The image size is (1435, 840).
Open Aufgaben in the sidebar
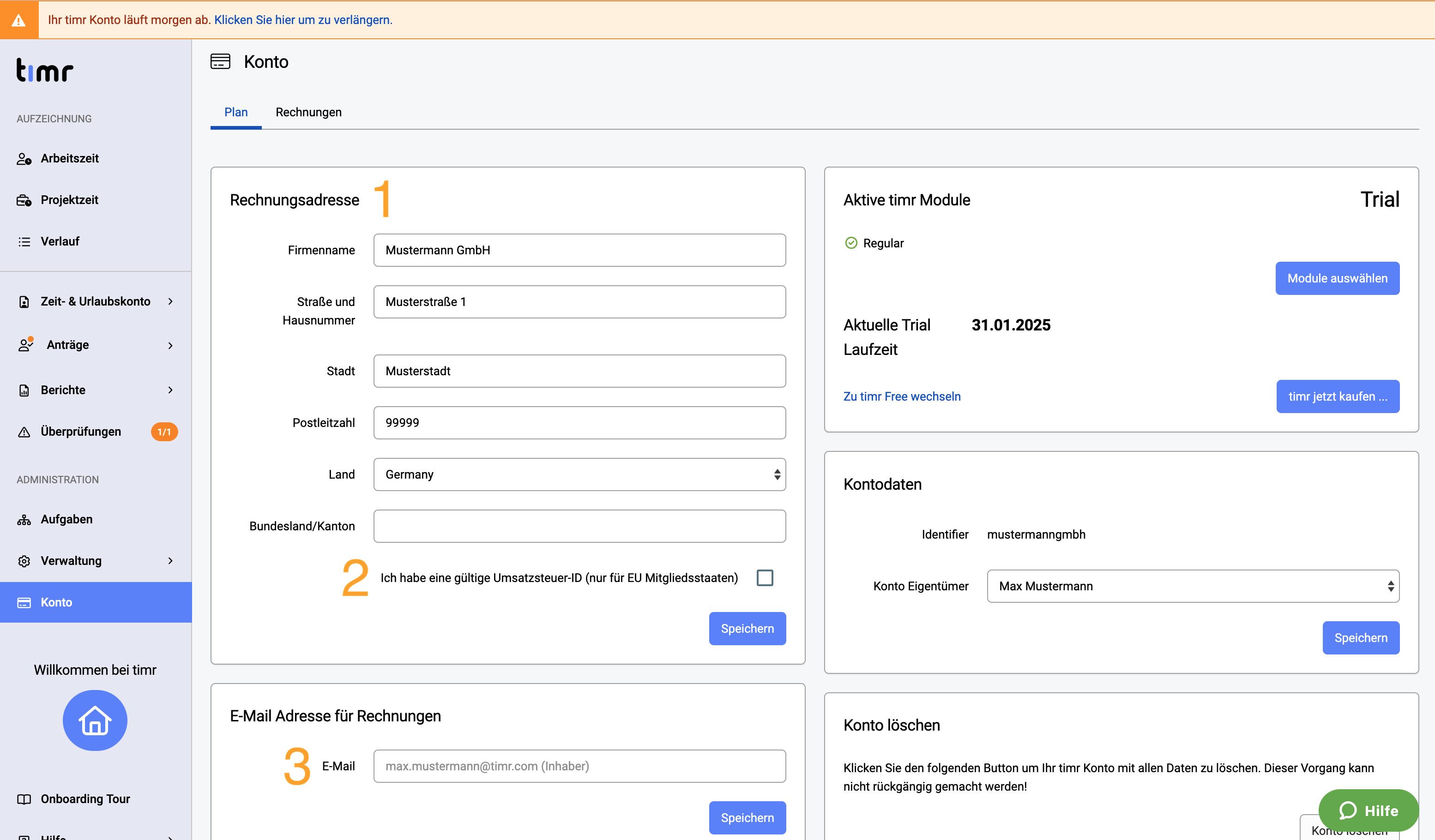pos(96,520)
